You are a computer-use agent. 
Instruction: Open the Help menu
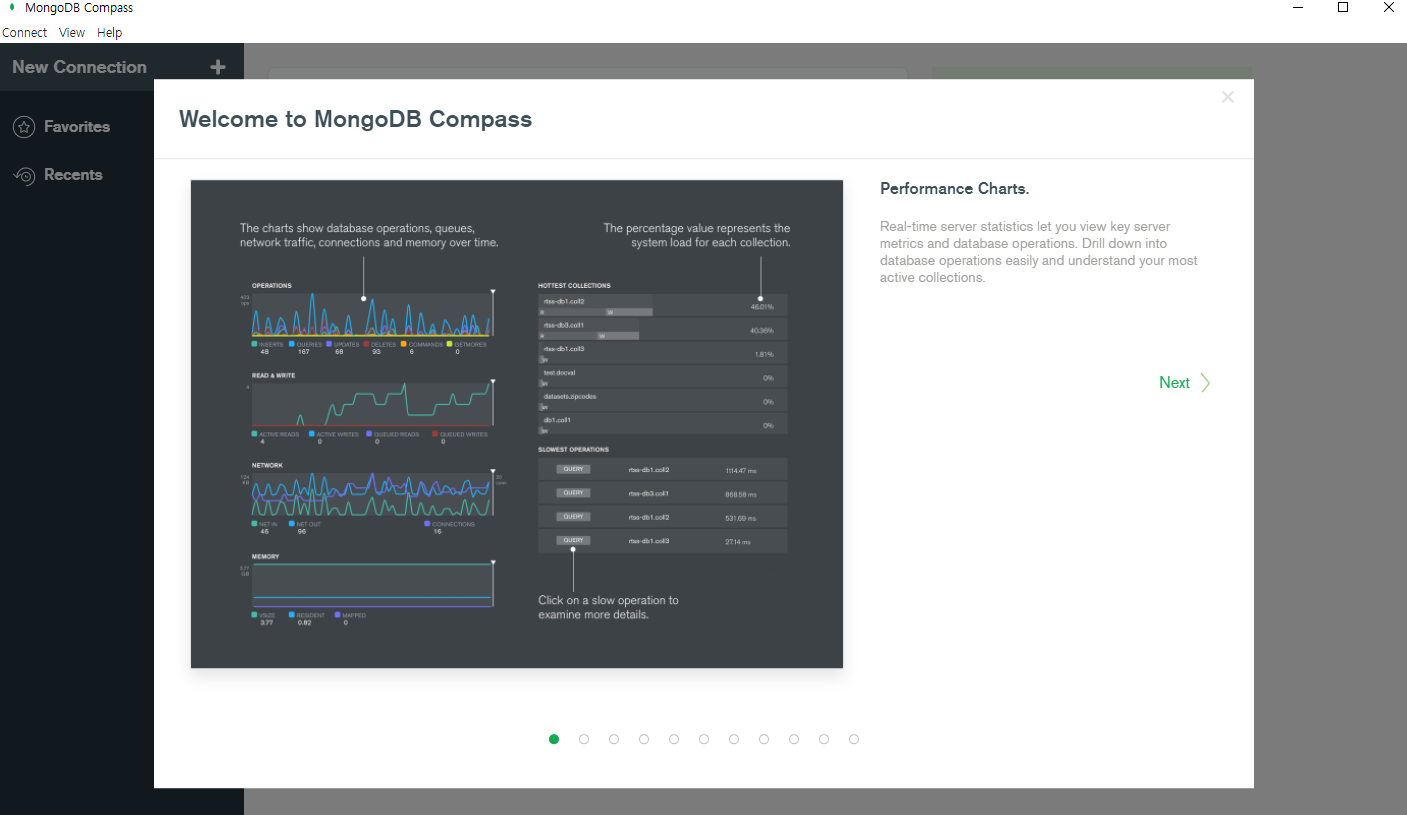tap(110, 32)
